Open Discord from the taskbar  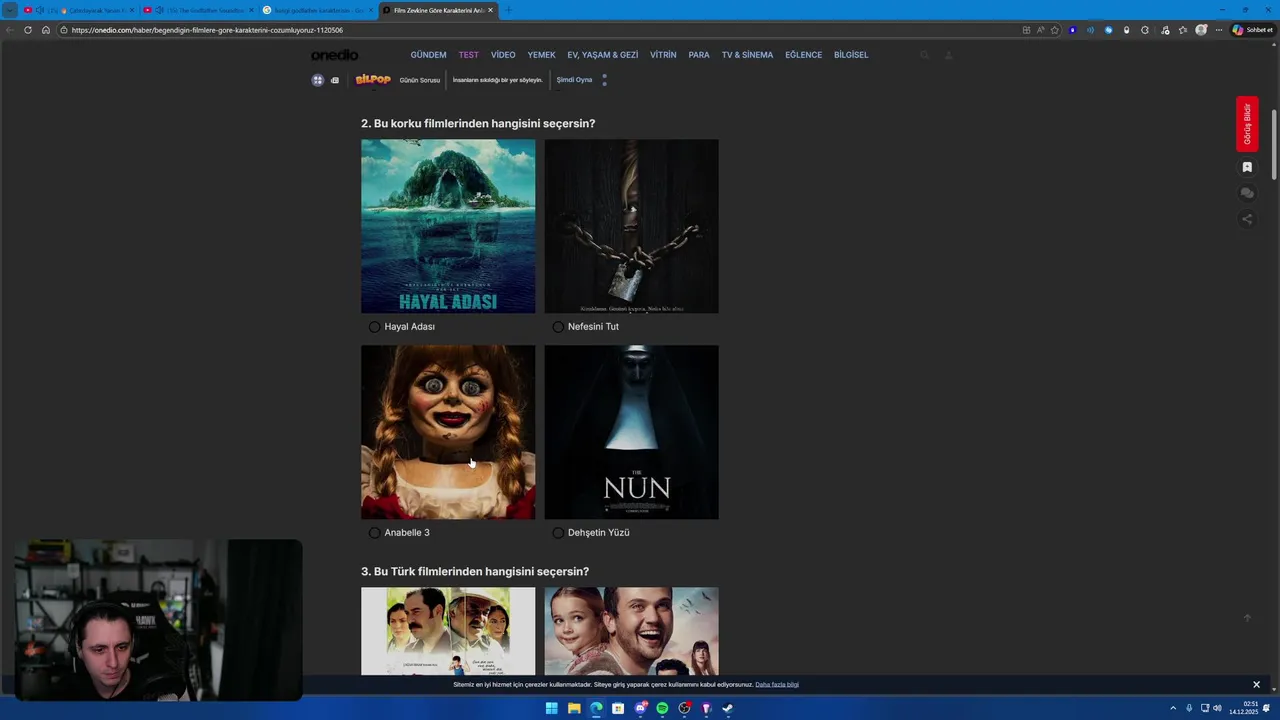click(x=640, y=708)
